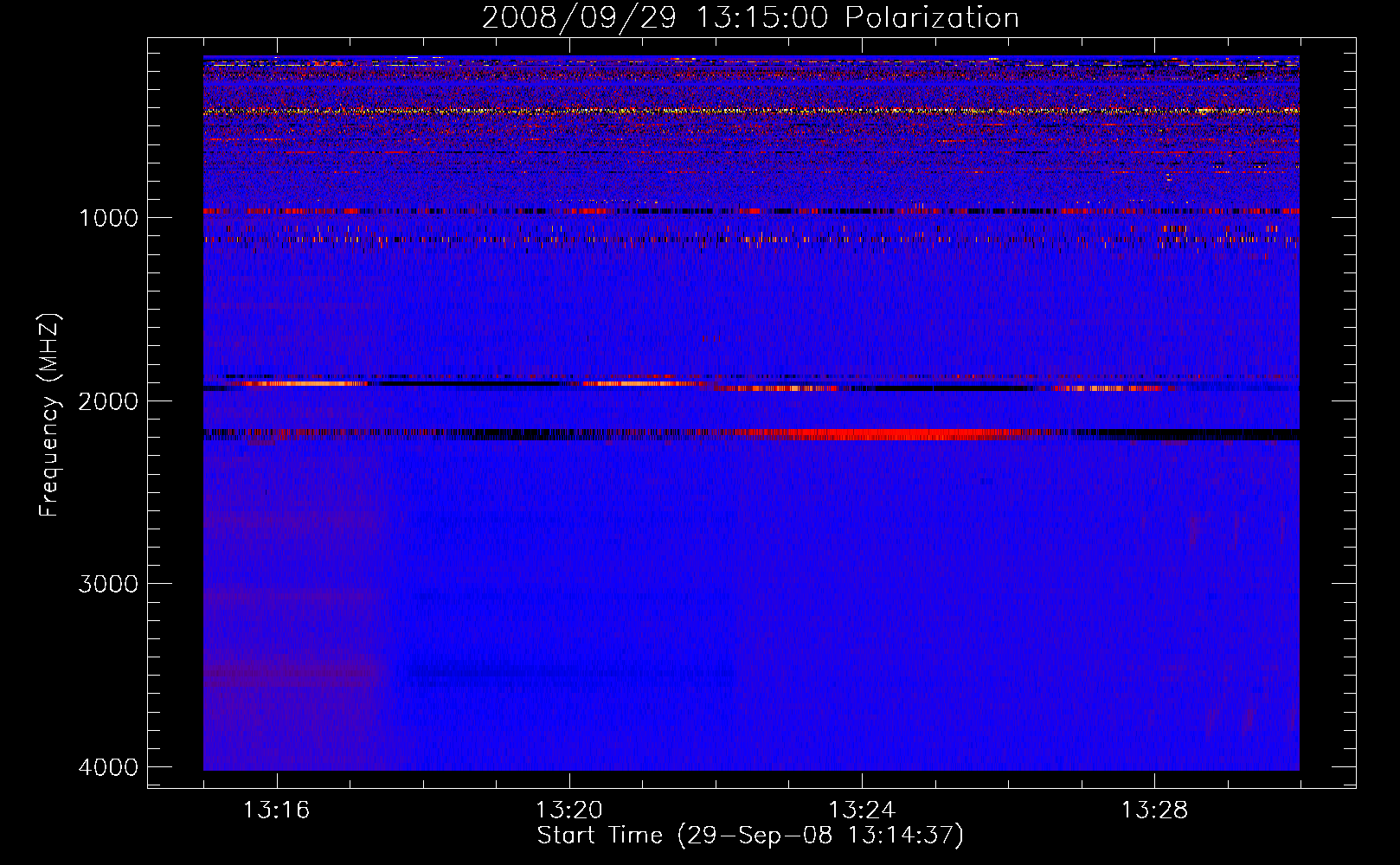The width and height of the screenshot is (1400, 865).
Task: Click the yellow-white interference line near 400 MHz
Action: tap(751, 111)
